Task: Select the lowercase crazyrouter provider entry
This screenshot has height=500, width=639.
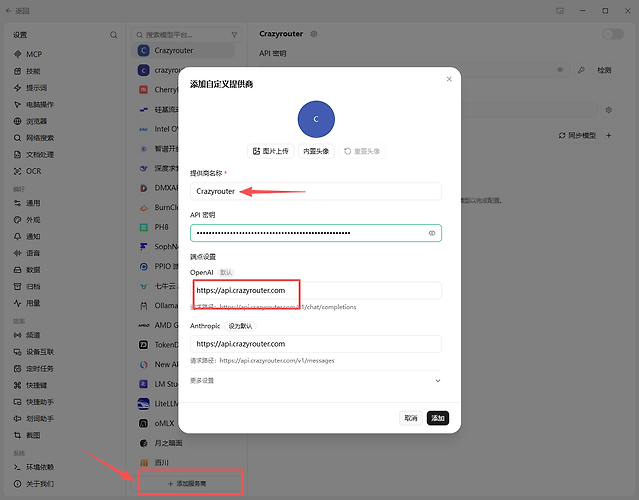Action: coord(157,70)
